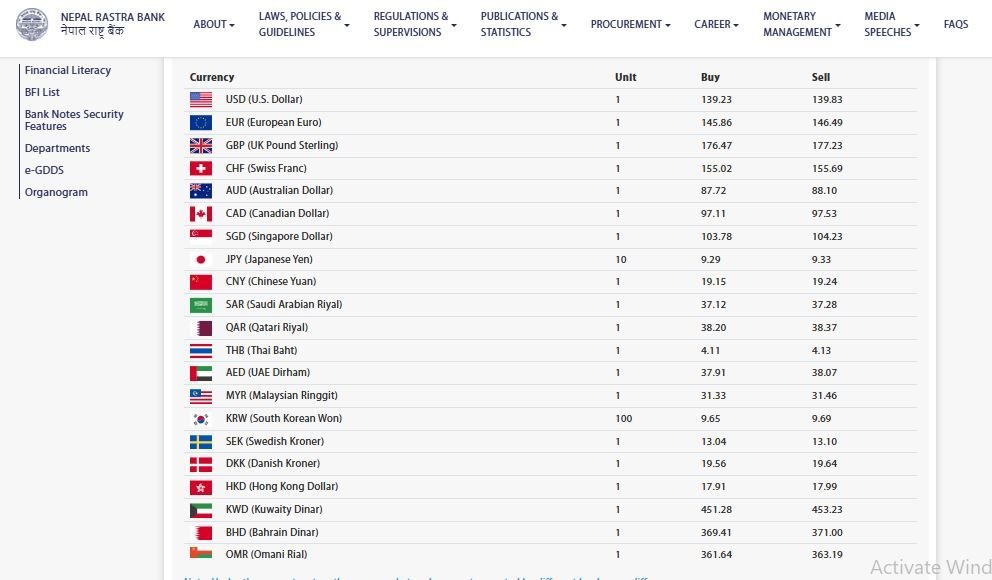Open the FAQs menu item
The height and width of the screenshot is (580, 992).
(x=956, y=24)
